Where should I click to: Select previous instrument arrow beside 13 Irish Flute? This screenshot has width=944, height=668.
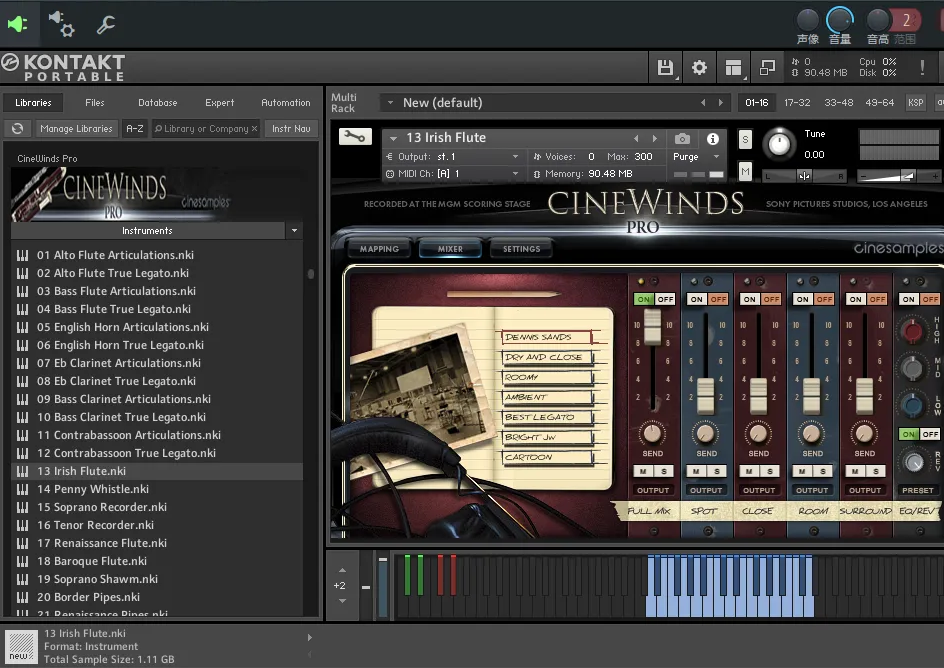[x=636, y=138]
